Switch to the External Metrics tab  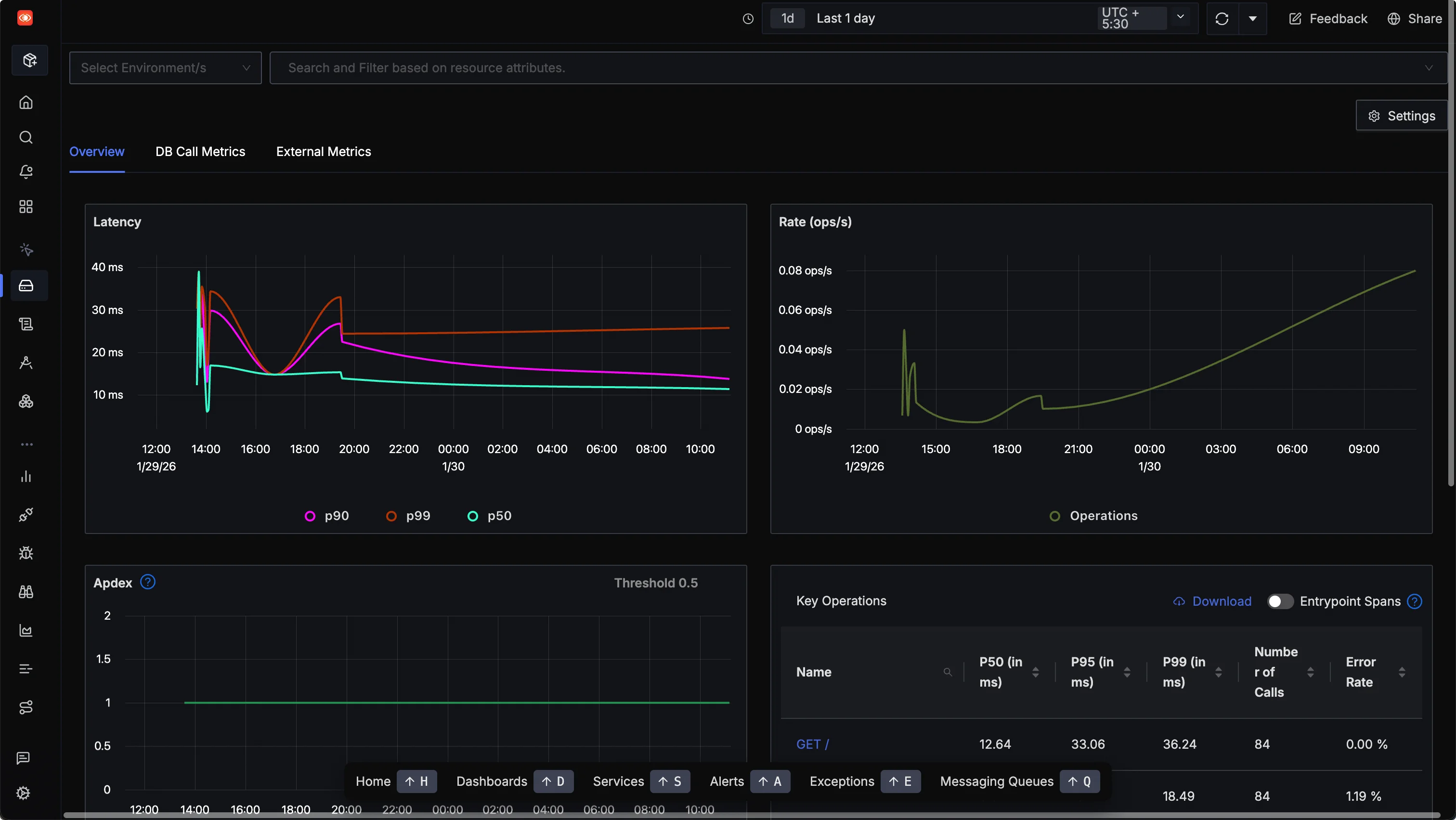(x=323, y=152)
